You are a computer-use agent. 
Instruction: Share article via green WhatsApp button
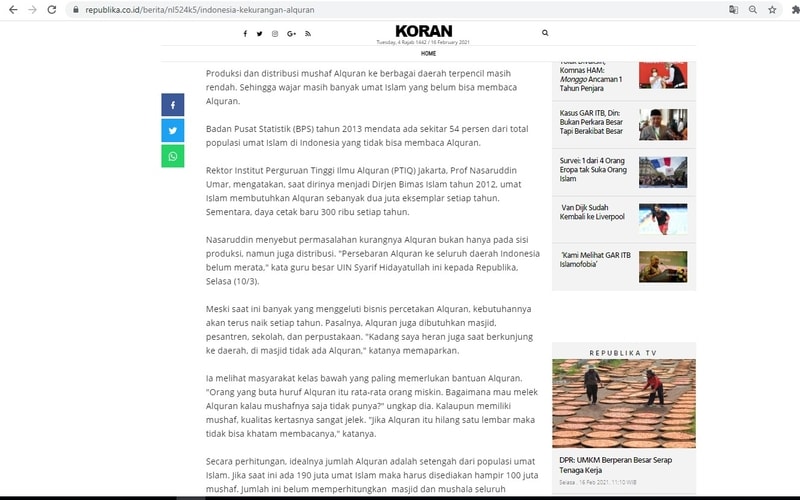pos(172,156)
